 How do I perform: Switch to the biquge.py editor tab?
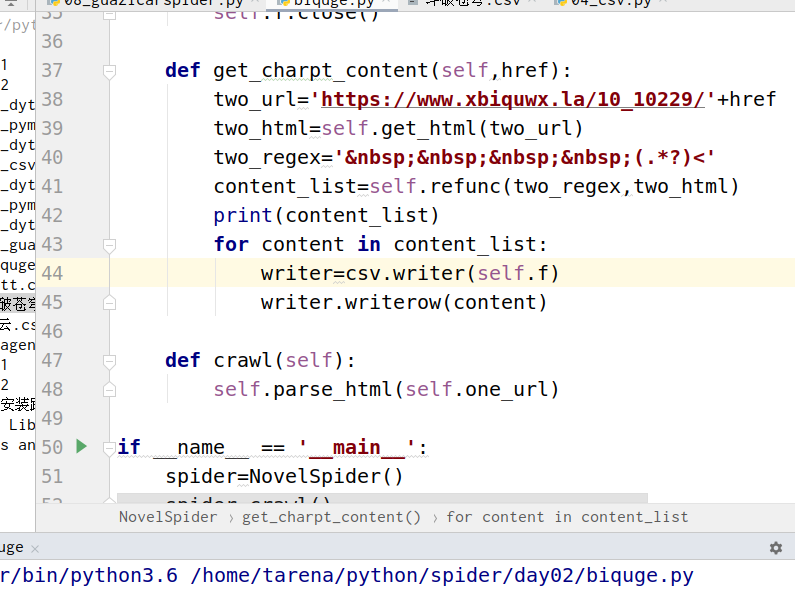point(336,3)
